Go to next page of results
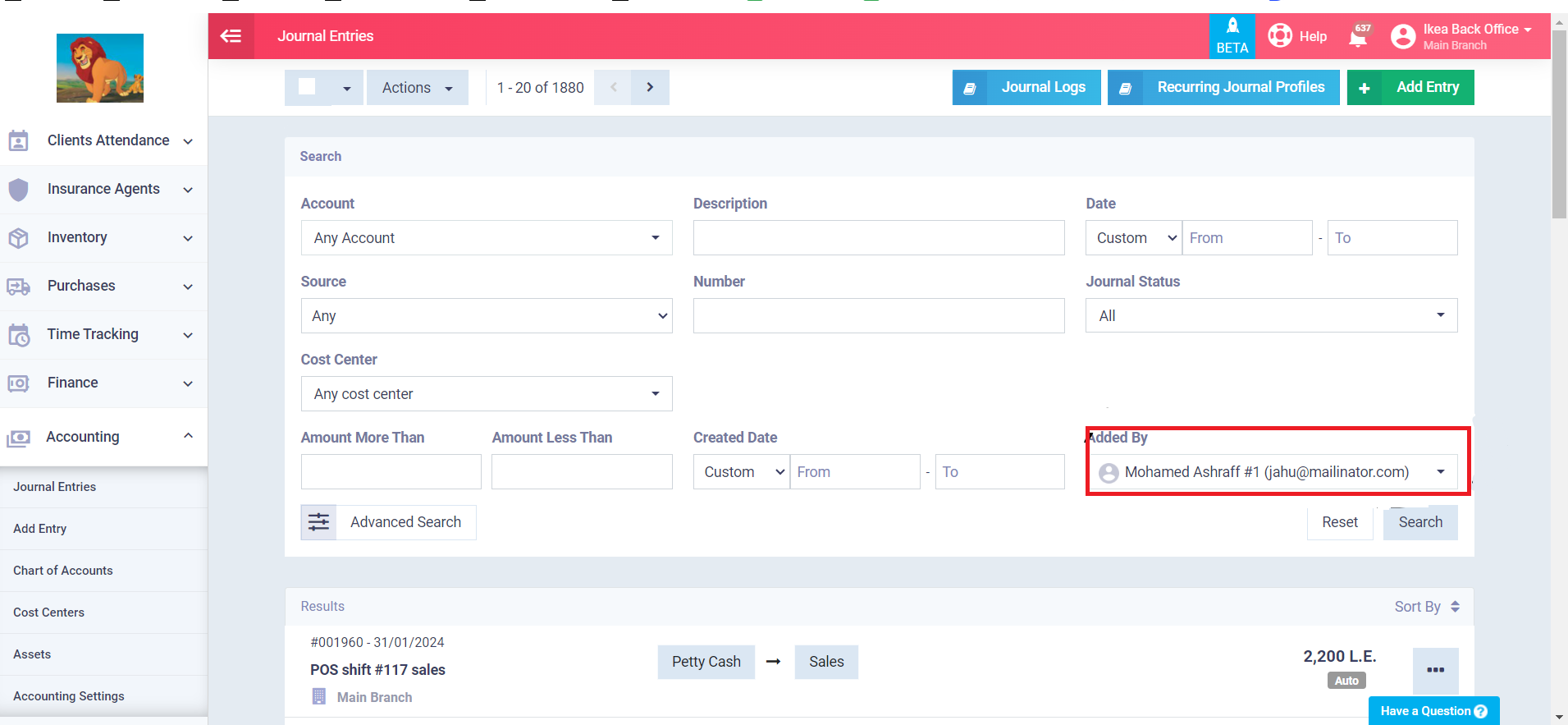1568x725 pixels. 650,87
